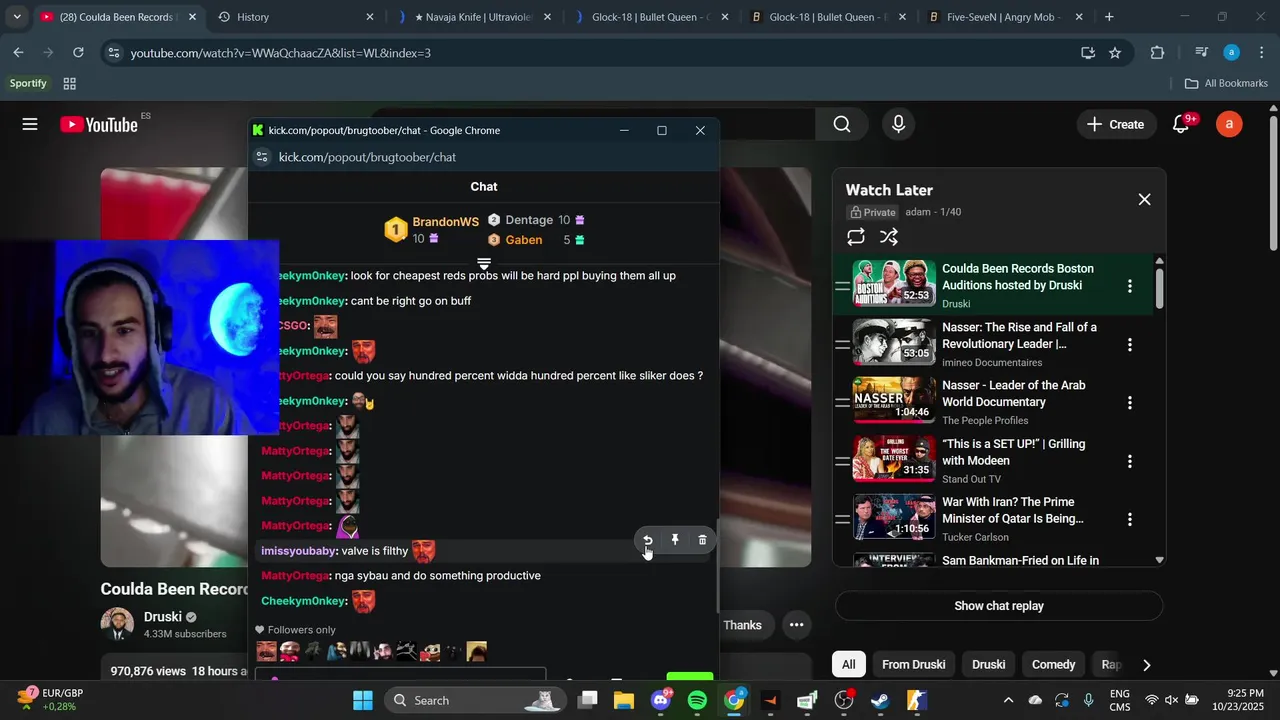Select the All filter chip
Screen dimensions: 1280x720
tap(848, 664)
